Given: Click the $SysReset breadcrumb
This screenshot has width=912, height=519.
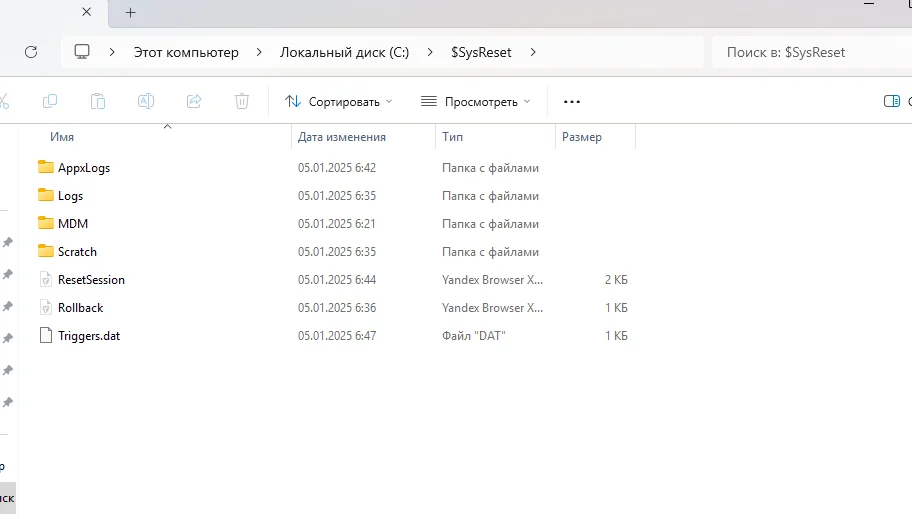Looking at the screenshot, I should [481, 52].
